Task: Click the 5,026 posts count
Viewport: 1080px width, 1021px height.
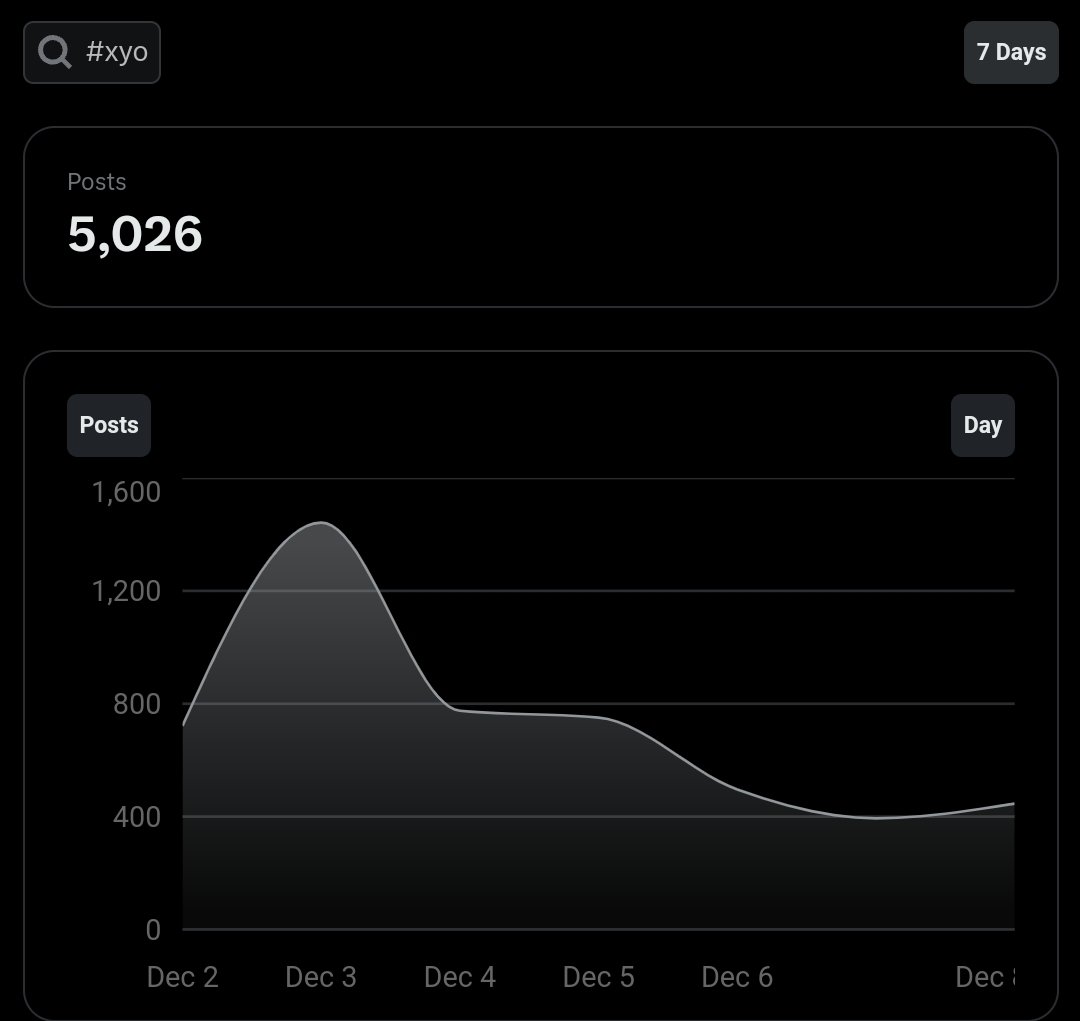Action: click(136, 235)
